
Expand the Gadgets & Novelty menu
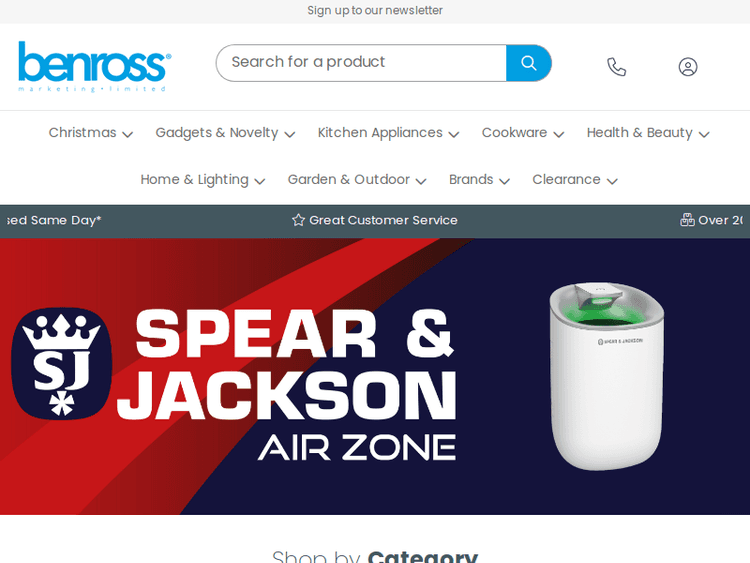coord(225,133)
